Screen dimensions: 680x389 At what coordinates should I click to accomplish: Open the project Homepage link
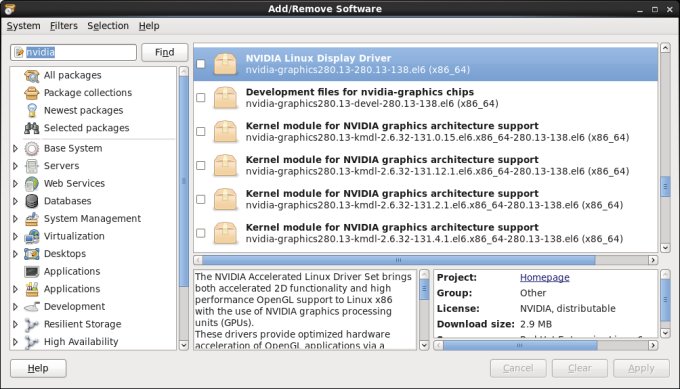[x=545, y=278]
